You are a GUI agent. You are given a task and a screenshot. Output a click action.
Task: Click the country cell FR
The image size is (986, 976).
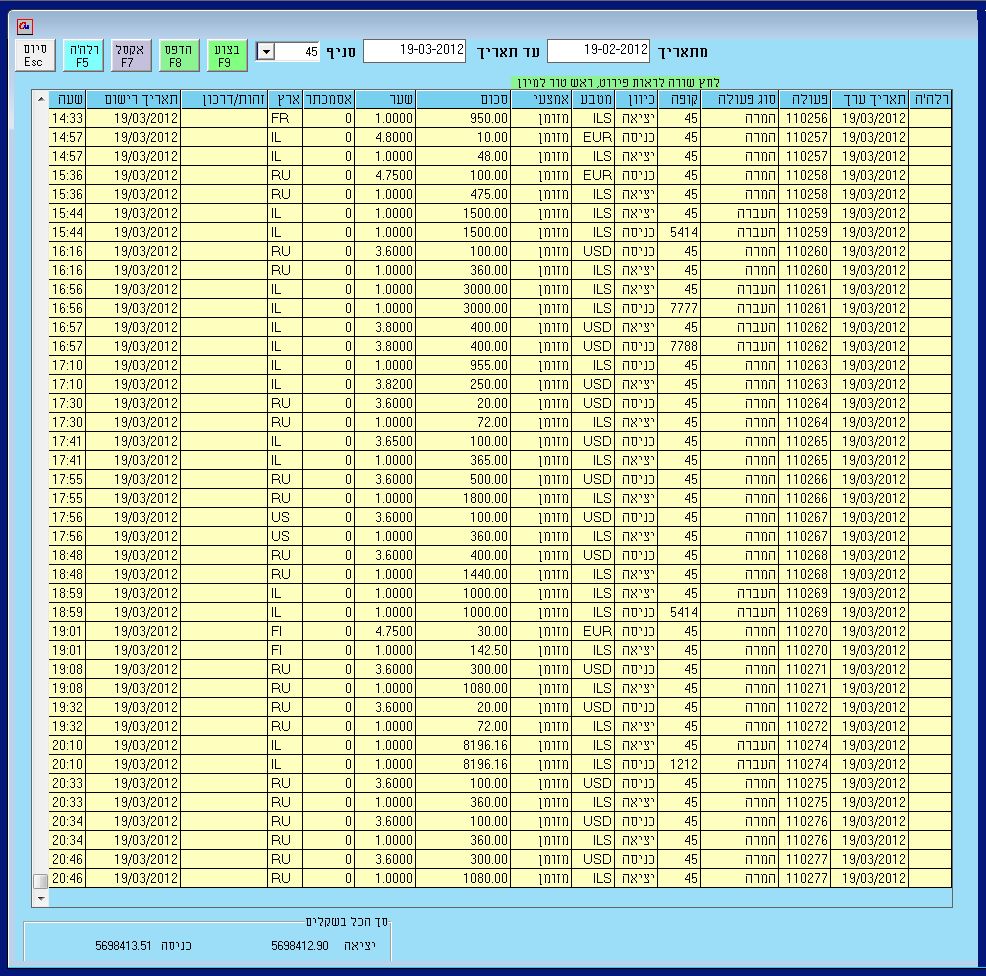tap(285, 118)
